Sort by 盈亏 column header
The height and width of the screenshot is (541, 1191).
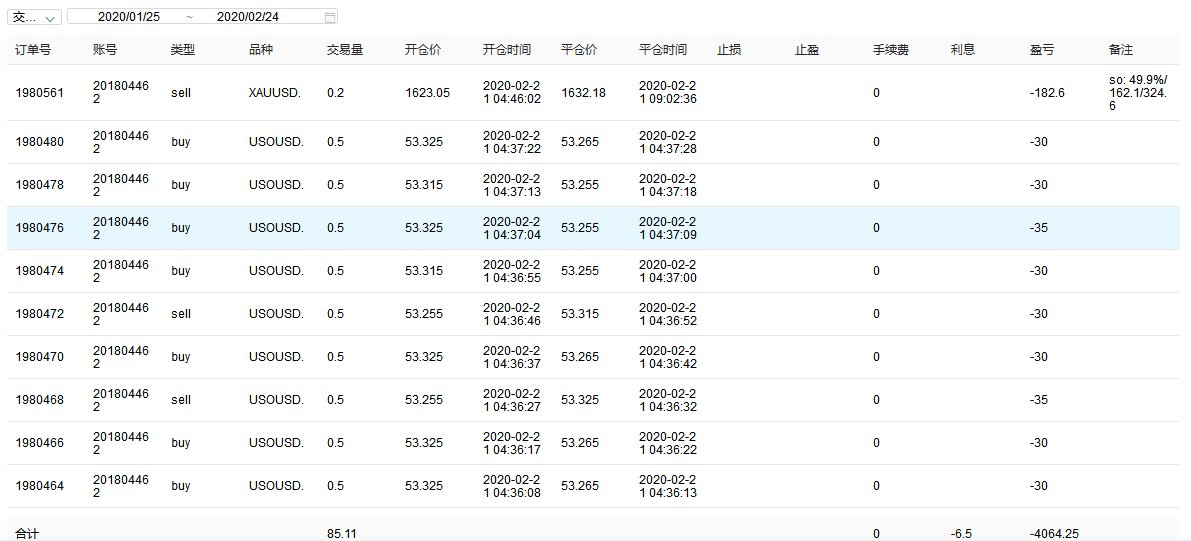tap(1041, 49)
